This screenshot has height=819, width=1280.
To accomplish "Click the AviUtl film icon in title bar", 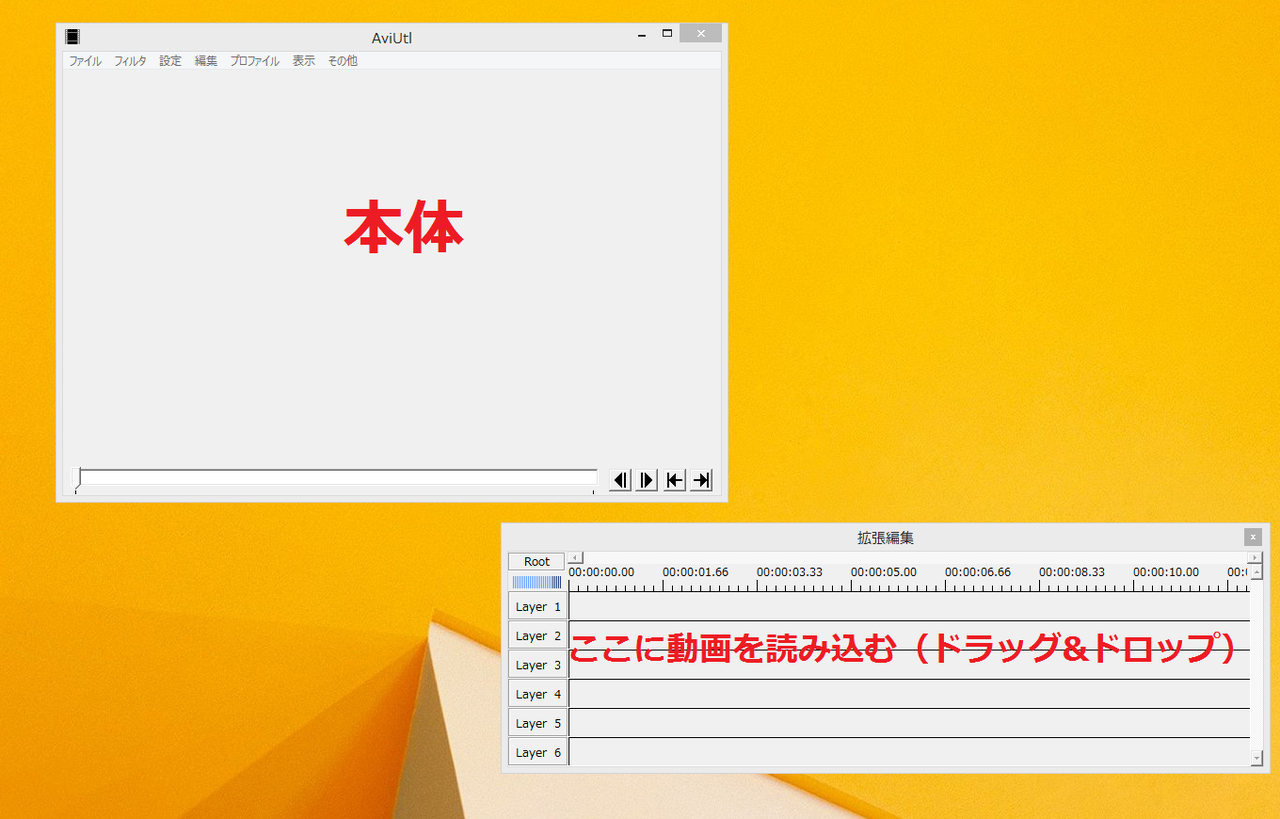I will [73, 37].
